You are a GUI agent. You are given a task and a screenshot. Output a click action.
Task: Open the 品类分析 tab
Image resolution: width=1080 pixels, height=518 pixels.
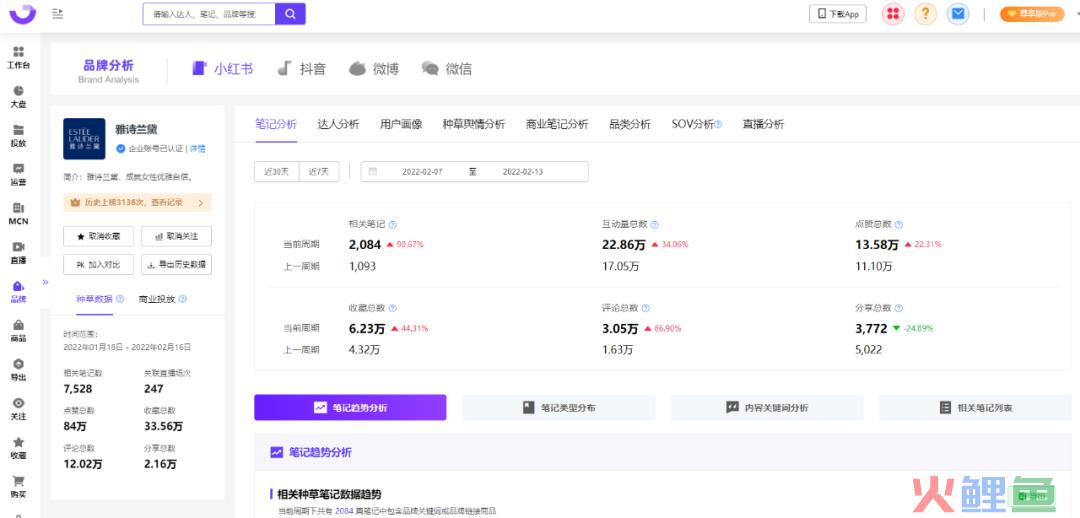(630, 125)
